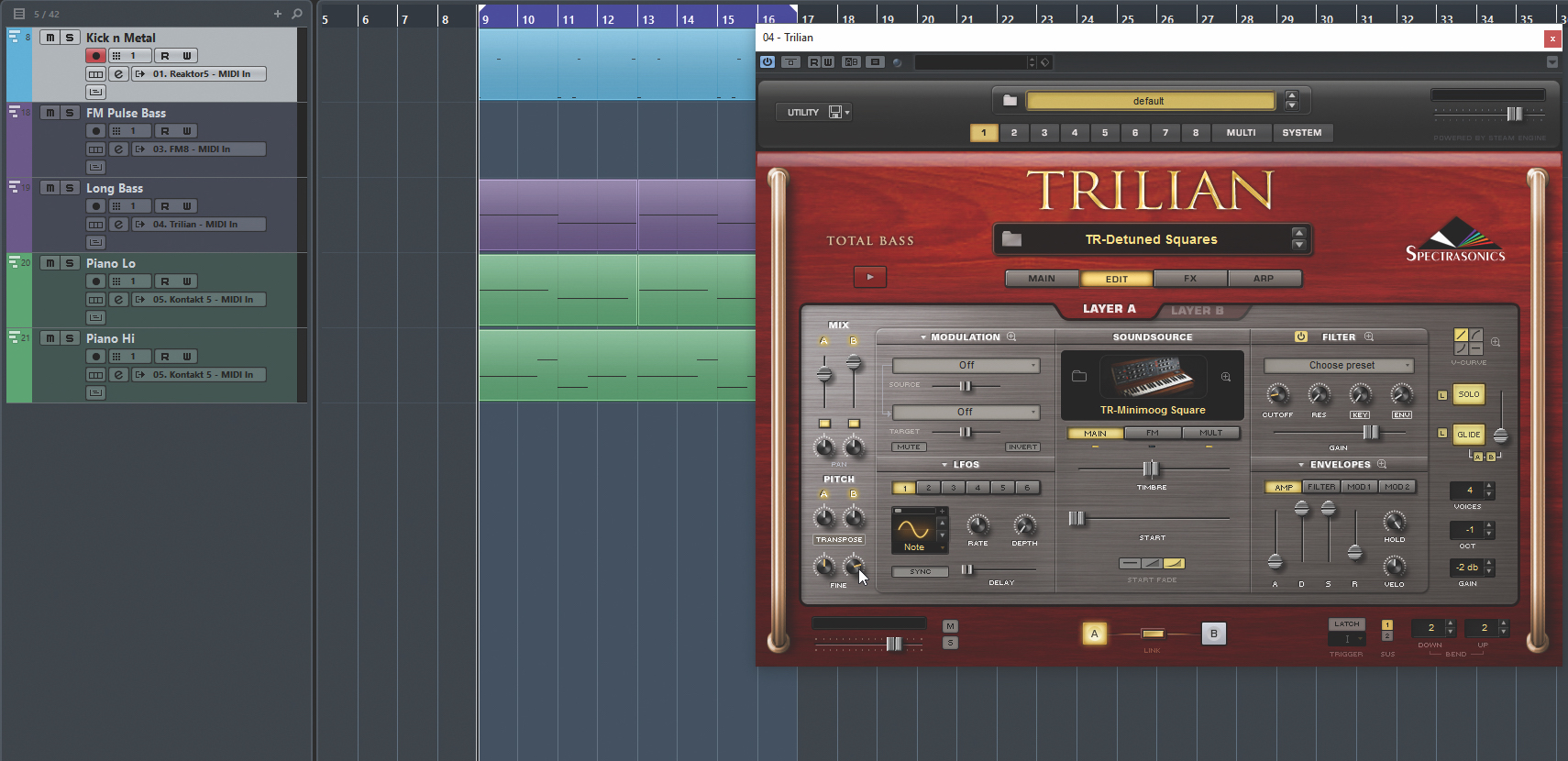Viewport: 1568px width, 761px height.
Task: Toggle the FILTER power button
Action: 1300,336
